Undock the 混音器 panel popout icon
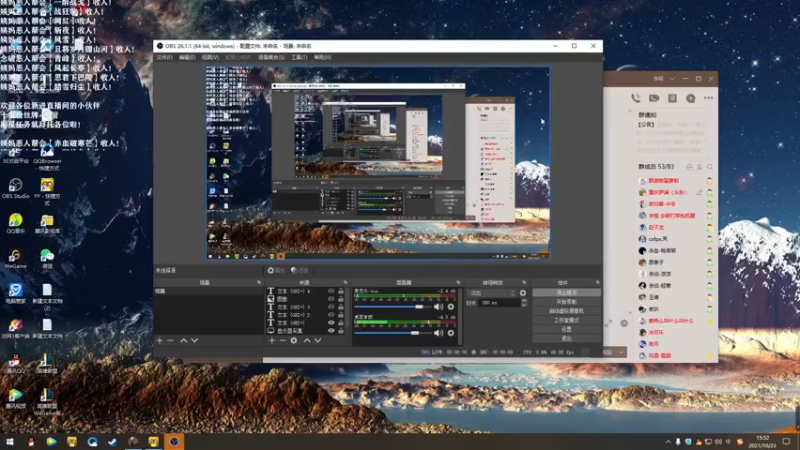 [458, 282]
